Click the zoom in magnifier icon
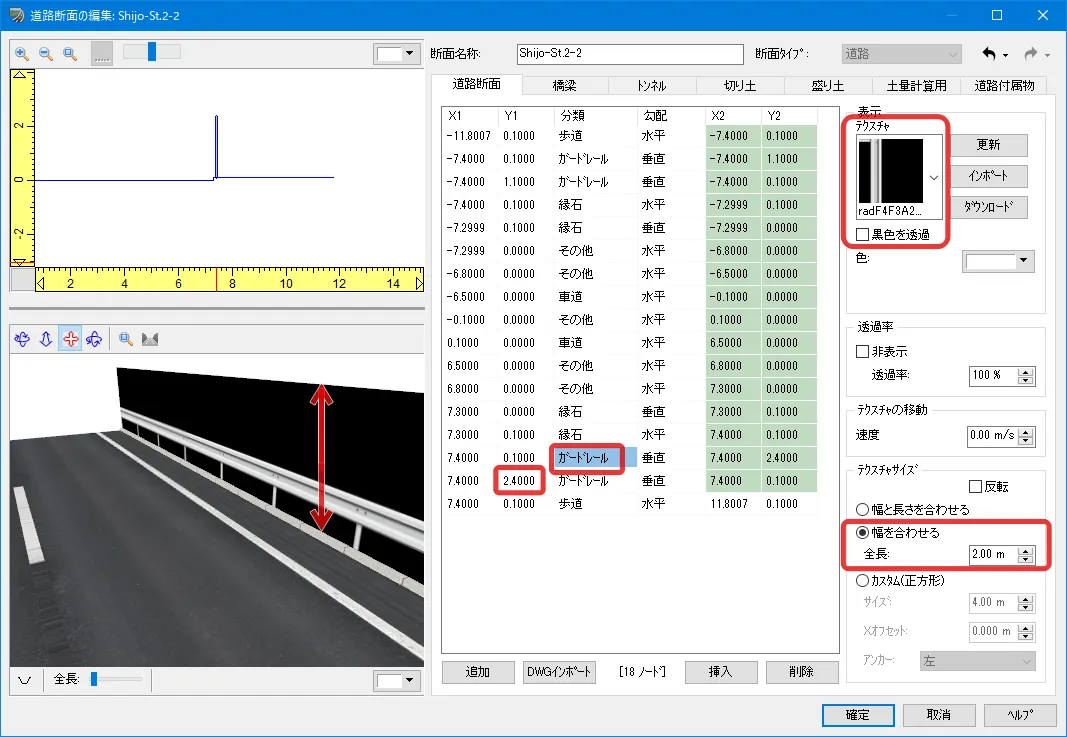1067x737 pixels. click(22, 54)
